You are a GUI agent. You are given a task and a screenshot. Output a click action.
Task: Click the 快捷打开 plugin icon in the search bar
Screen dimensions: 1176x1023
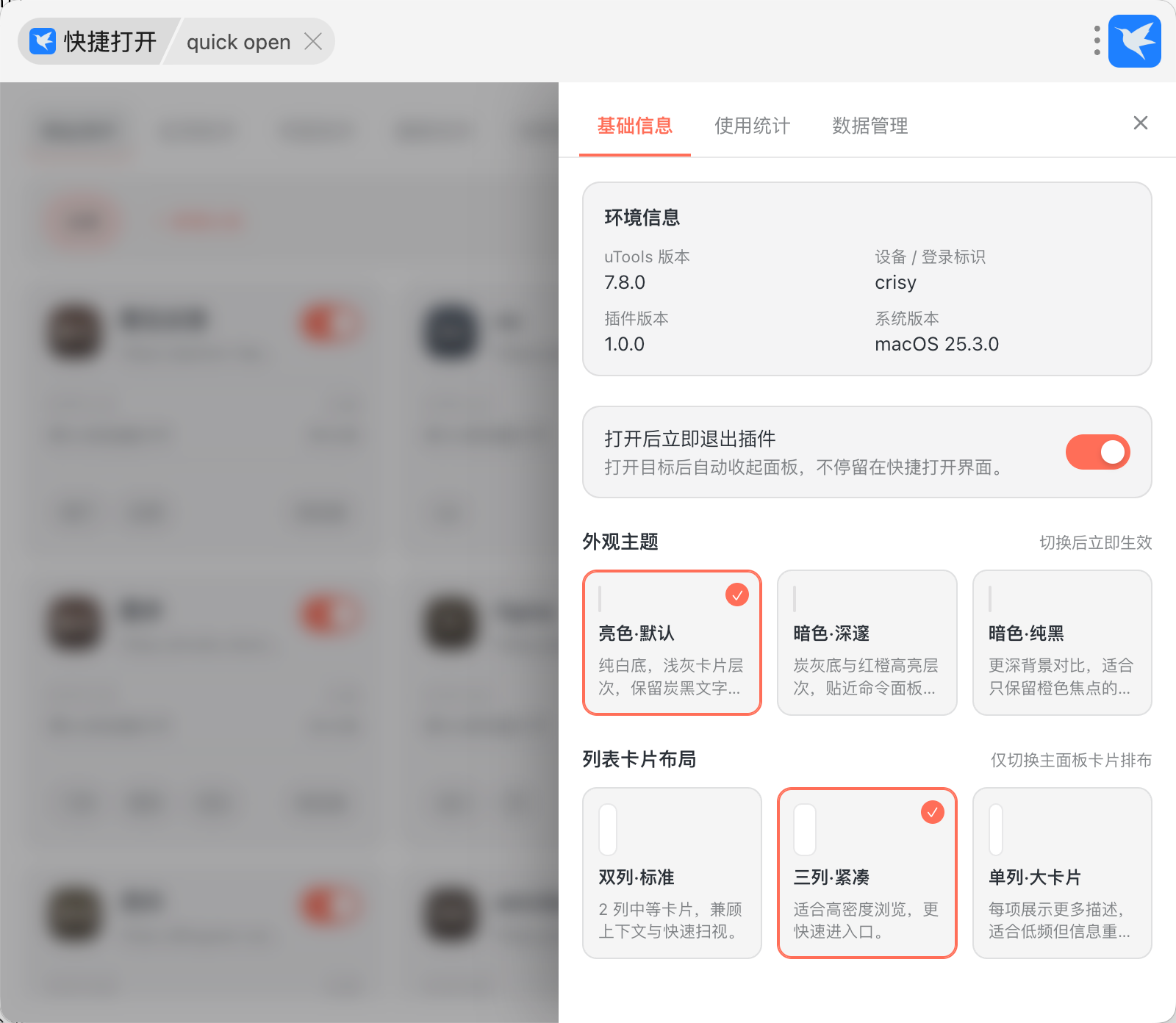tap(43, 41)
